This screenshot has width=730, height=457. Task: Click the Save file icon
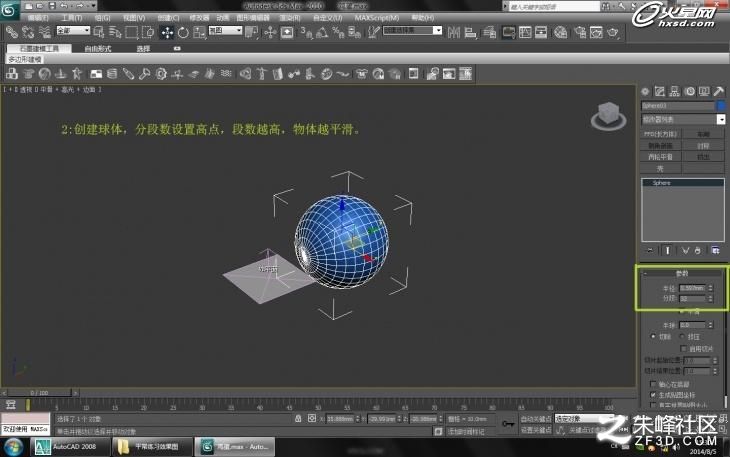[x=52, y=6]
